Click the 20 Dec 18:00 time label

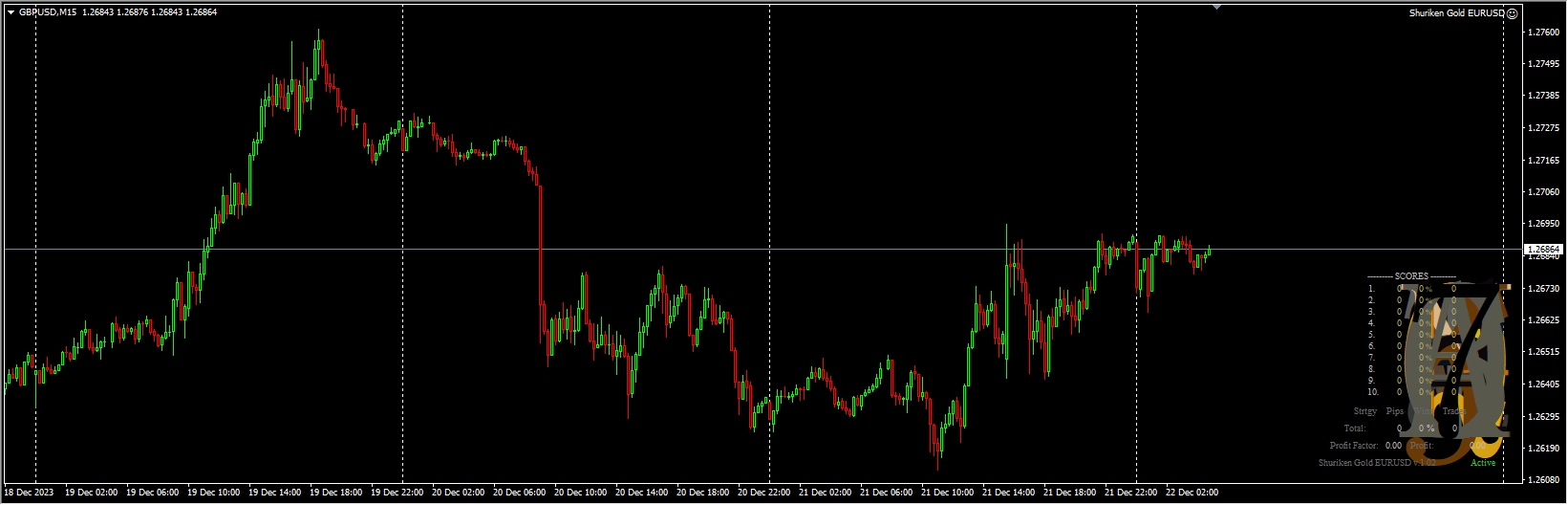click(703, 493)
